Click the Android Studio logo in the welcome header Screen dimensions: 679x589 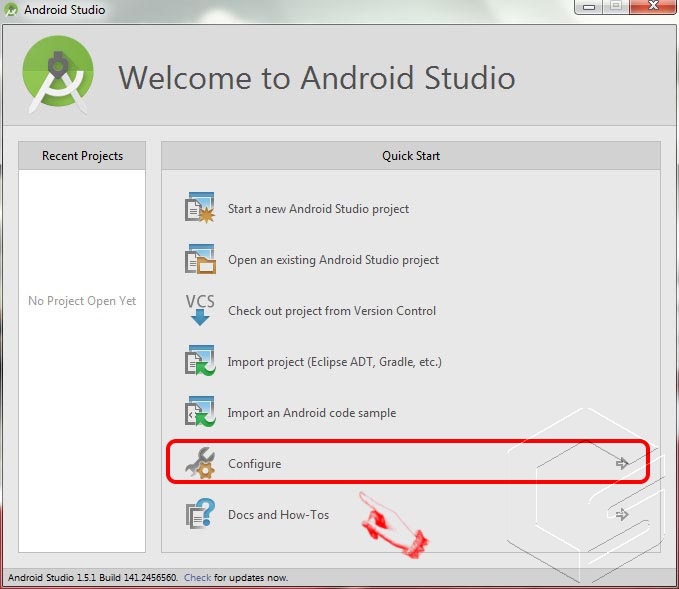click(x=58, y=75)
